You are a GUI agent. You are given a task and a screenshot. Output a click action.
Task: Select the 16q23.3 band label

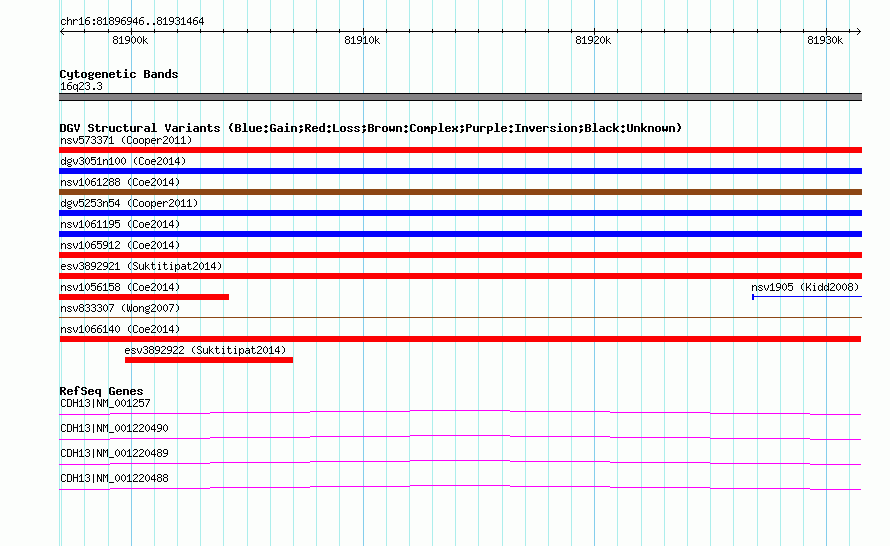[81, 86]
